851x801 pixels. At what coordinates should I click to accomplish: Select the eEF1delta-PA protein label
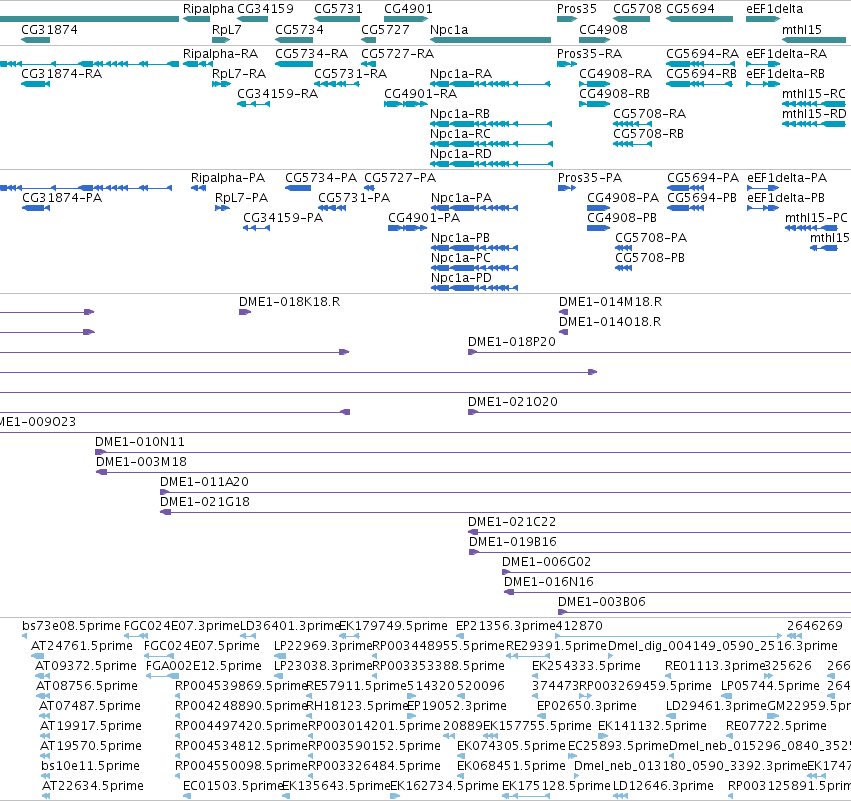click(x=787, y=178)
